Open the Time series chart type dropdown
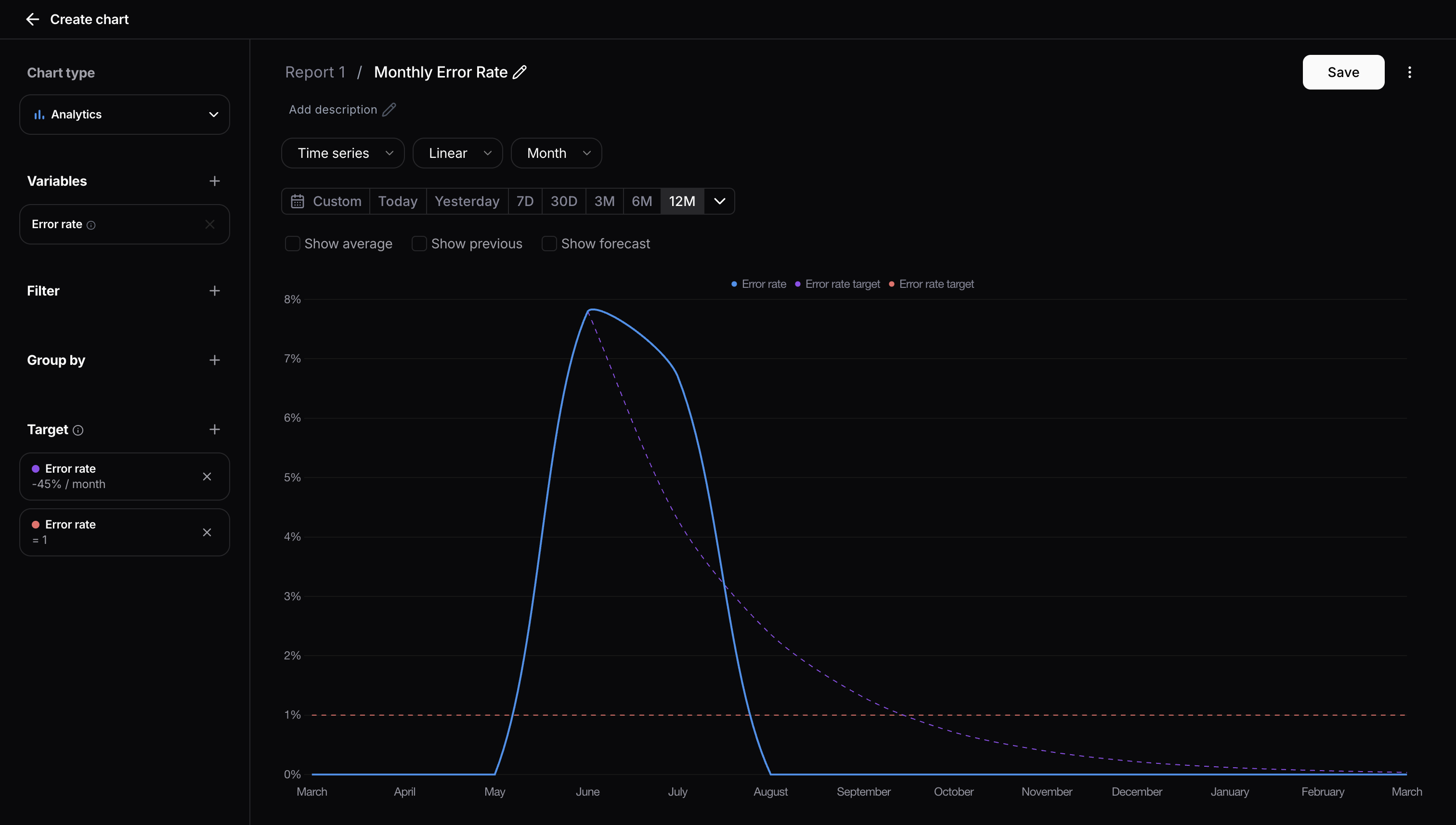 click(x=342, y=153)
